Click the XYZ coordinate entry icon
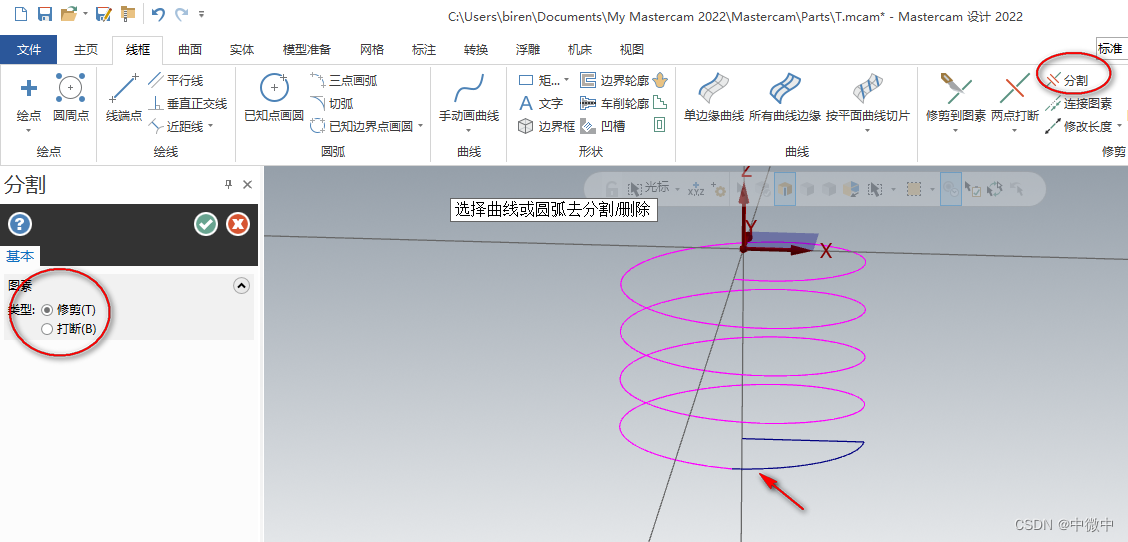1128x542 pixels. (696, 189)
